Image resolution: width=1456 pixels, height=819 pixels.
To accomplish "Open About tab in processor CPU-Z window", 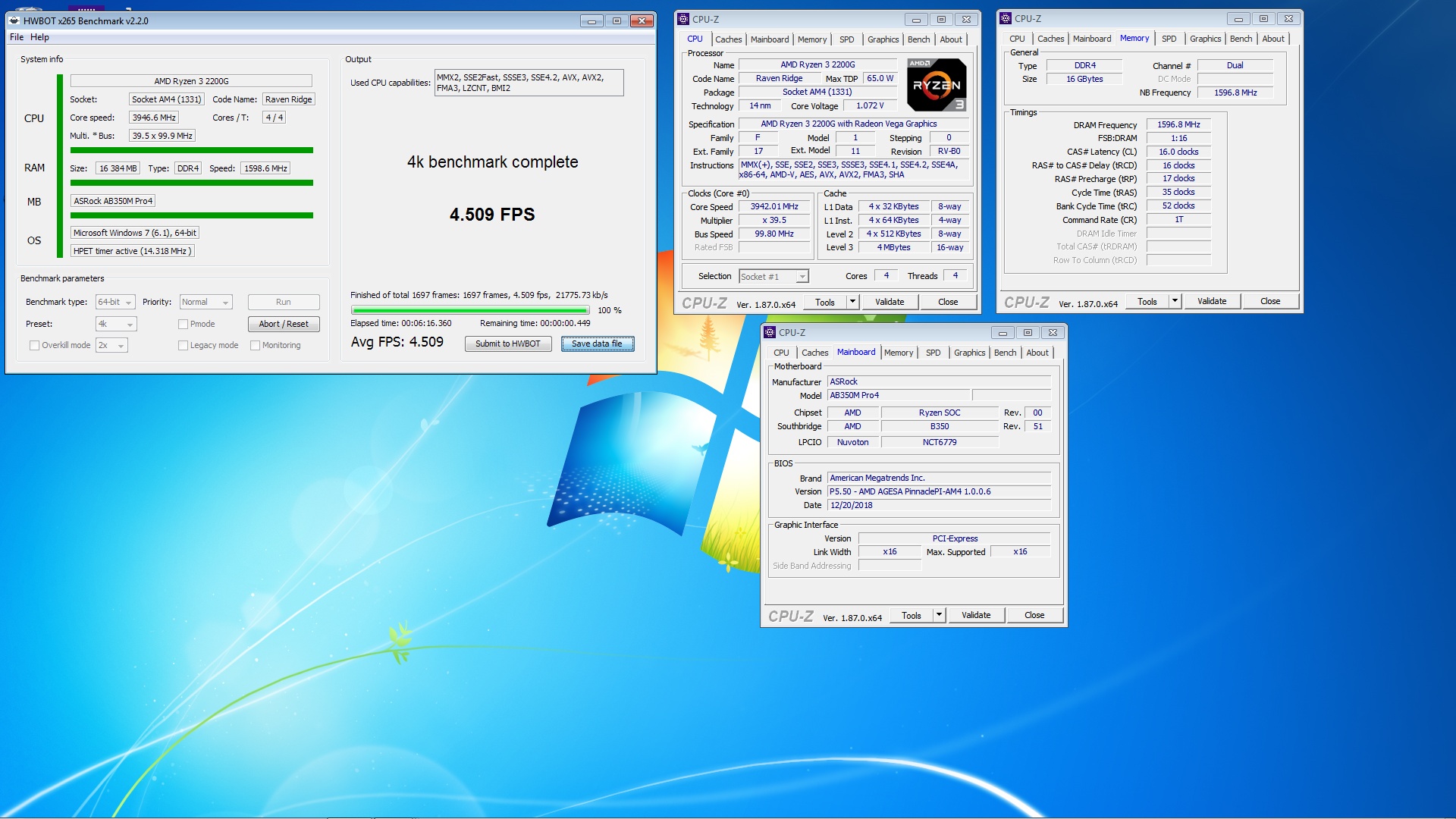I will tap(951, 39).
